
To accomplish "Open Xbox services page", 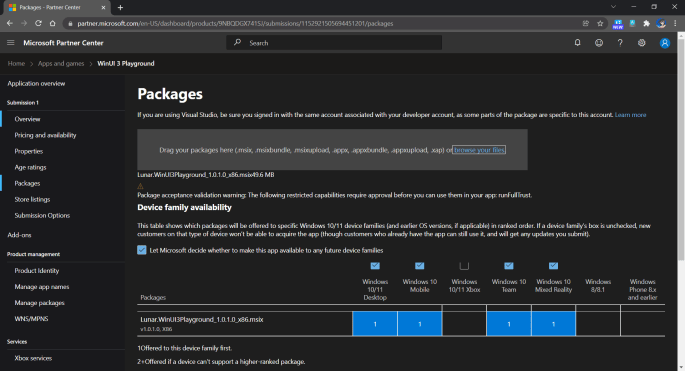I will click(x=33, y=358).
